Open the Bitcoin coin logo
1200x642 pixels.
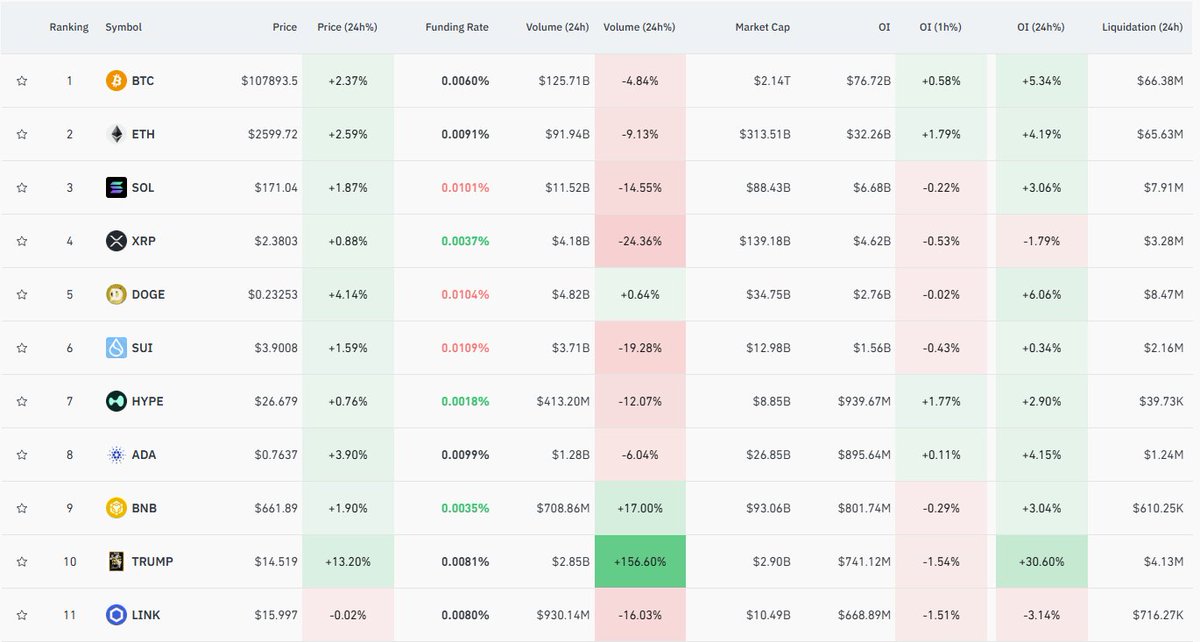tap(116, 80)
